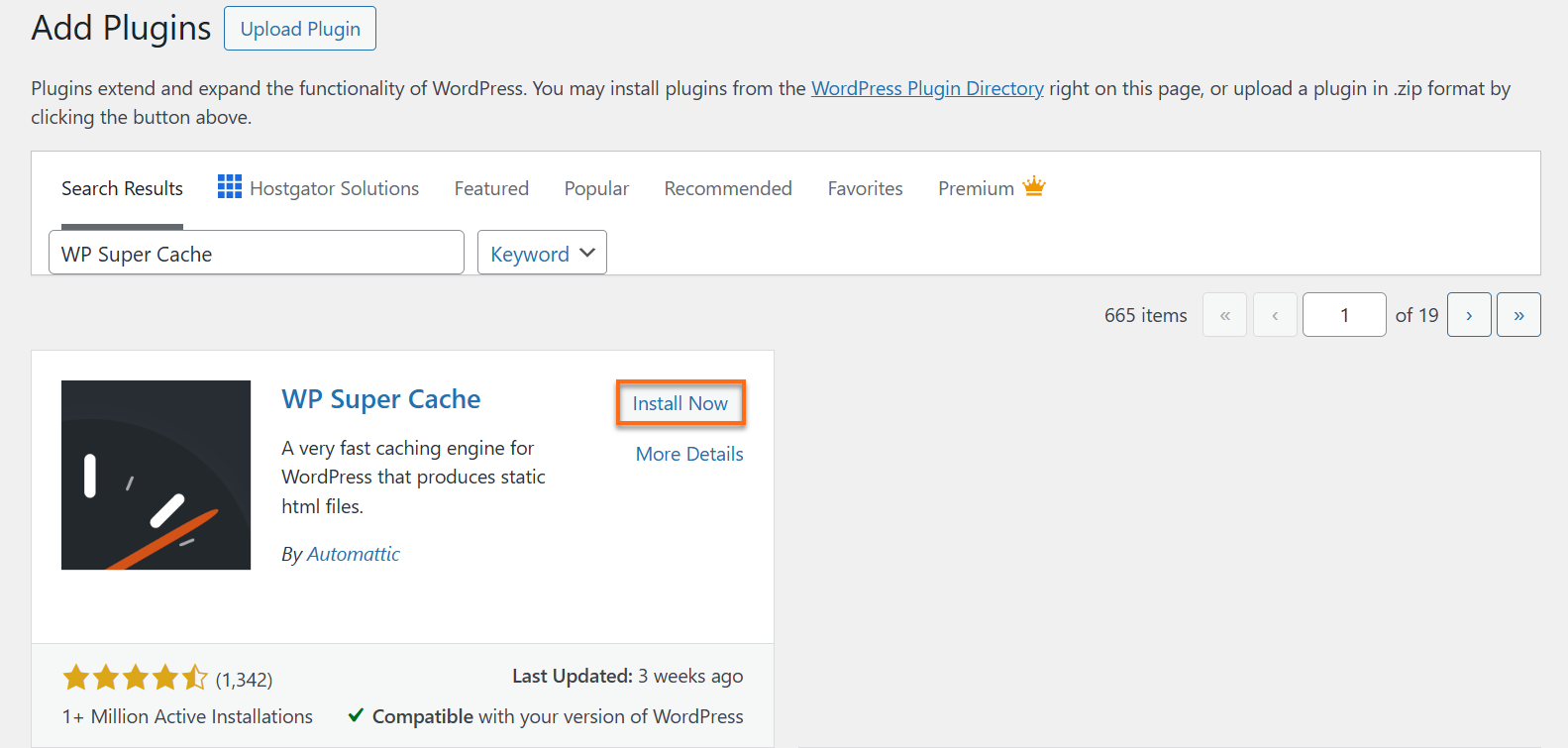Click '1+ Million Active Installations' text
Viewport: 1568px width, 748px height.
click(x=187, y=716)
